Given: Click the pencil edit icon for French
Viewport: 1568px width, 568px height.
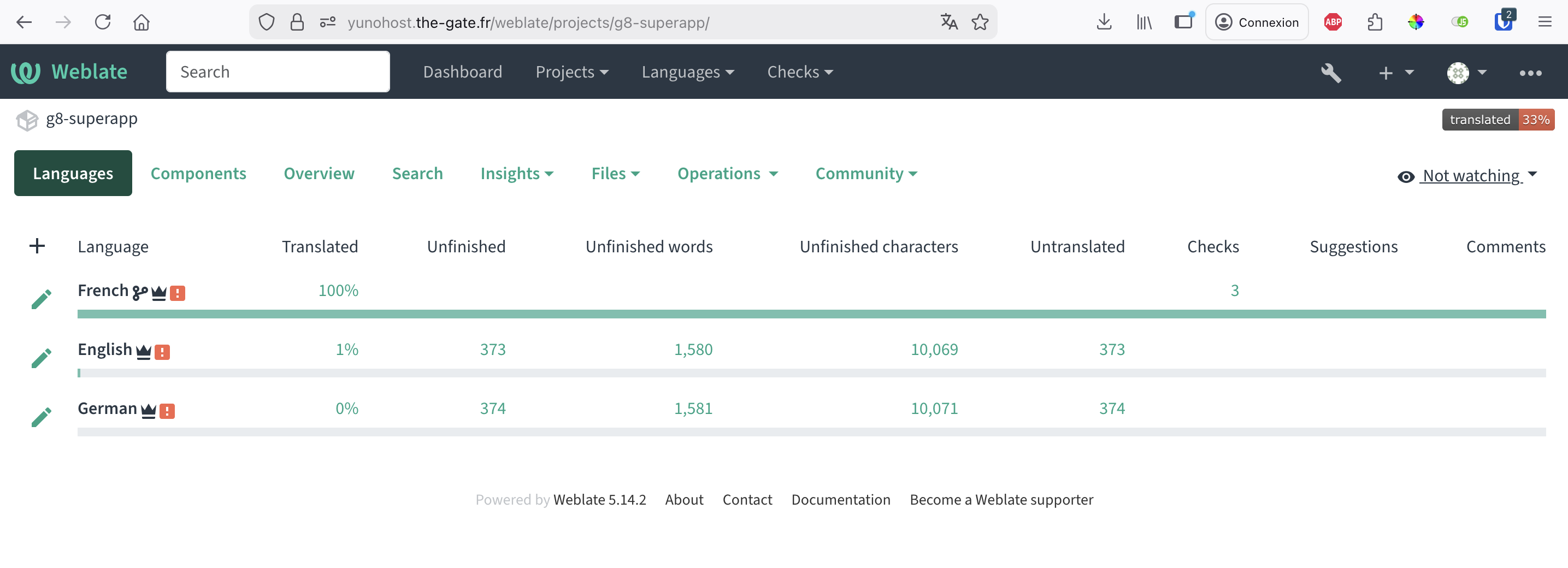Looking at the screenshot, I should point(42,299).
